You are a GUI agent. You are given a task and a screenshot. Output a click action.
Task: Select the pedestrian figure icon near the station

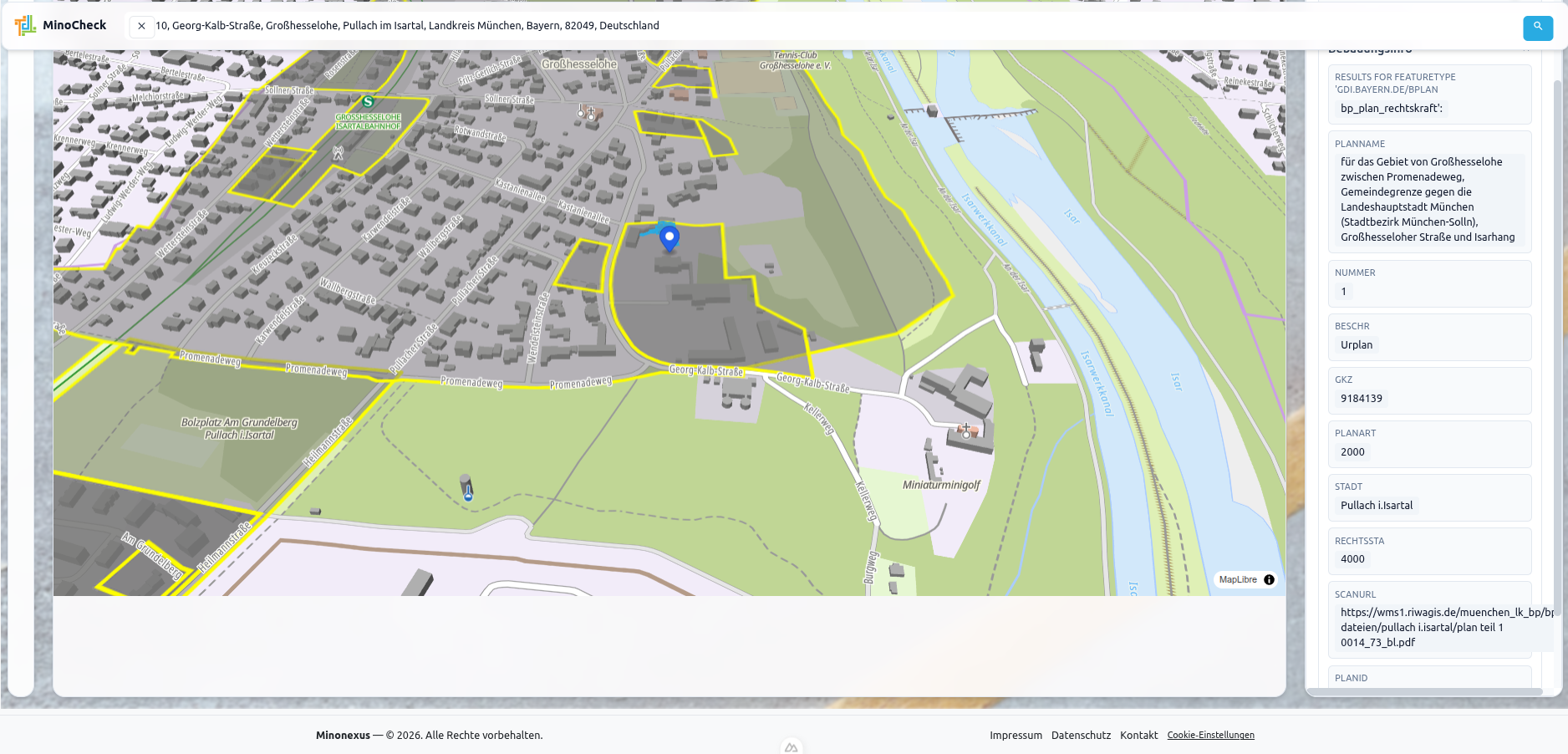[x=337, y=153]
